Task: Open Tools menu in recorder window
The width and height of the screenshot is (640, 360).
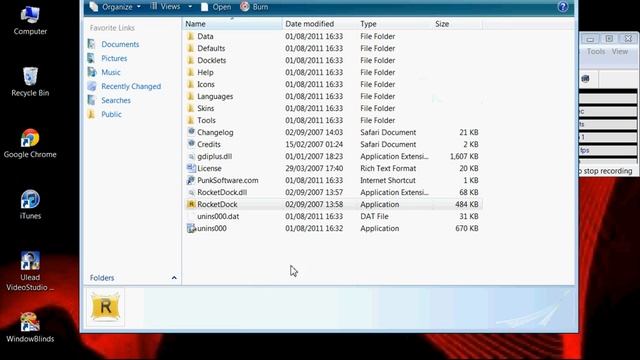Action: pos(596,51)
